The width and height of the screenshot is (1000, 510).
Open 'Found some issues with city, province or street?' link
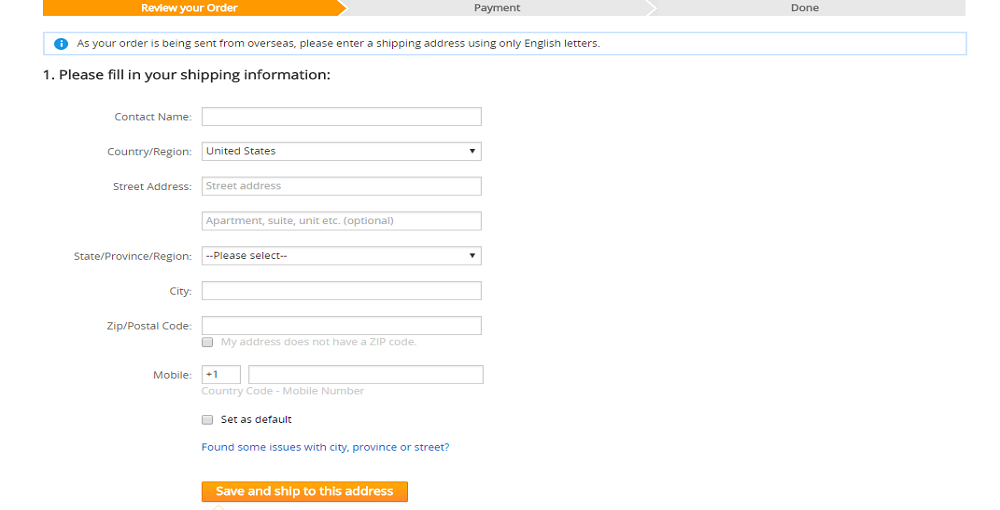point(325,447)
